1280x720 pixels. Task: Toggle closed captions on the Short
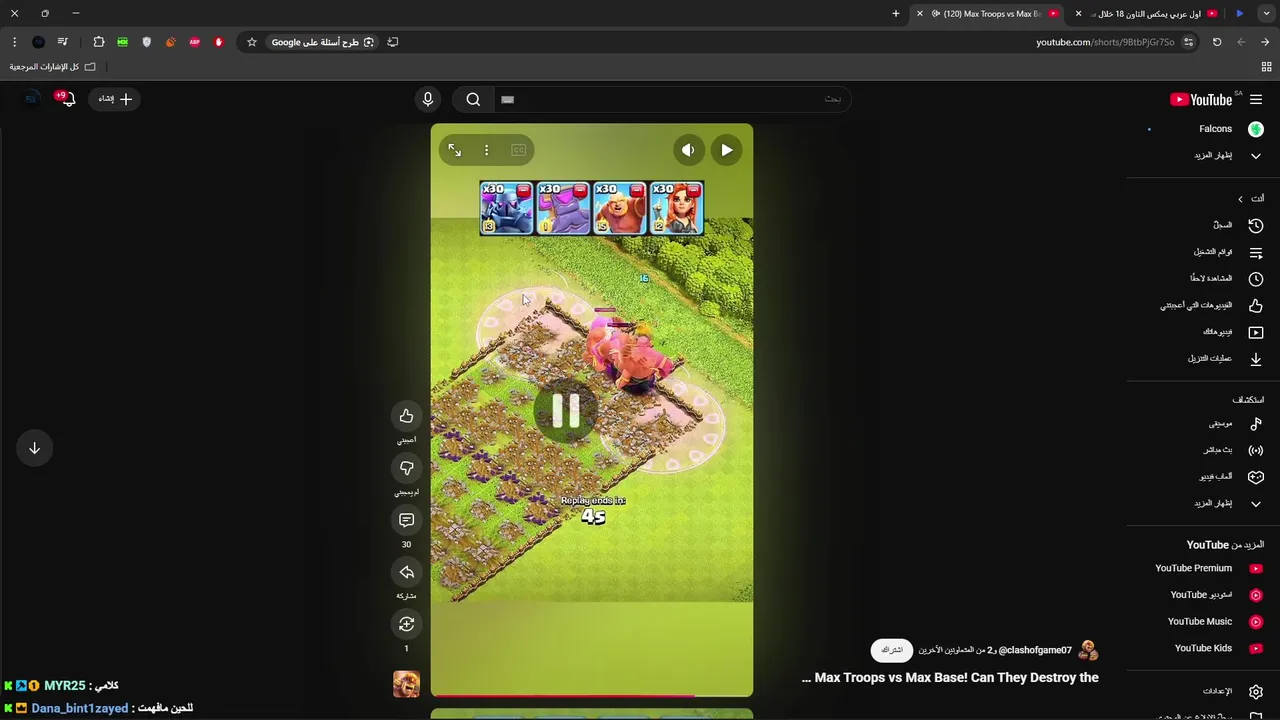tap(518, 150)
